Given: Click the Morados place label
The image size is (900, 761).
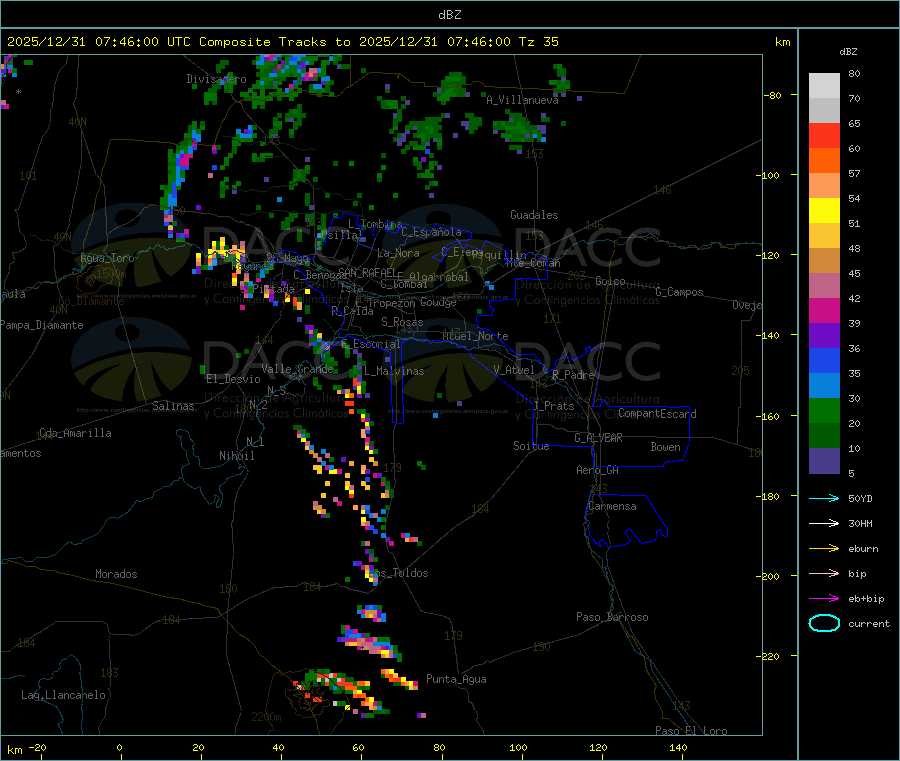Looking at the screenshot, I should [116, 574].
